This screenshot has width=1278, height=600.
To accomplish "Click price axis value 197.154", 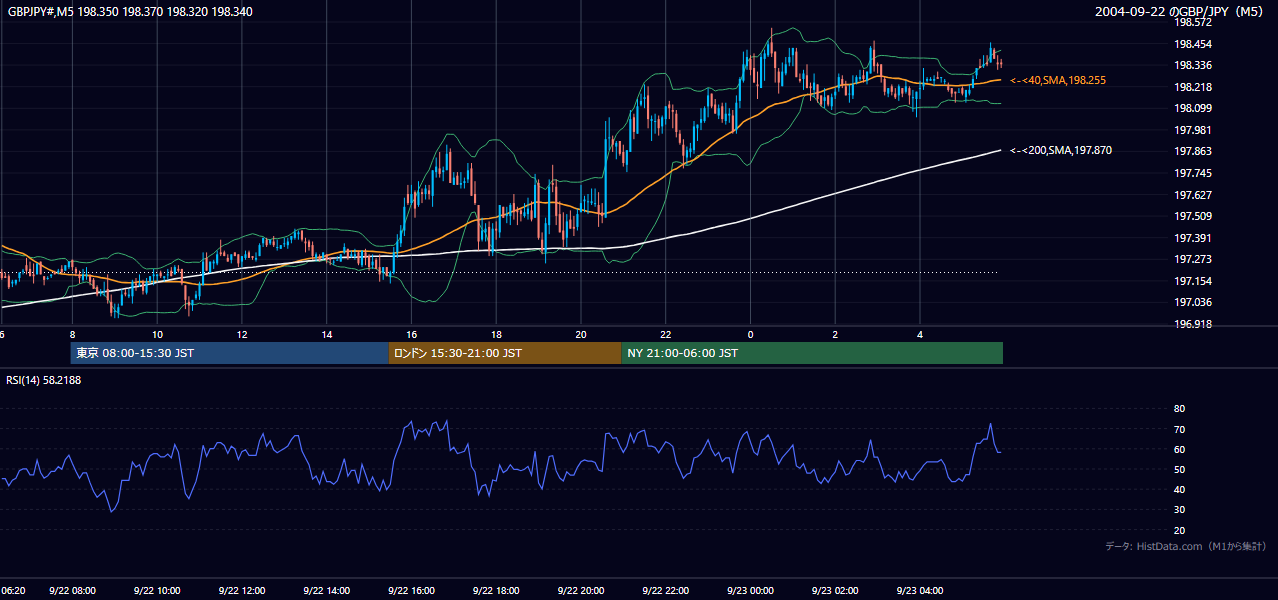I will coord(1193,281).
